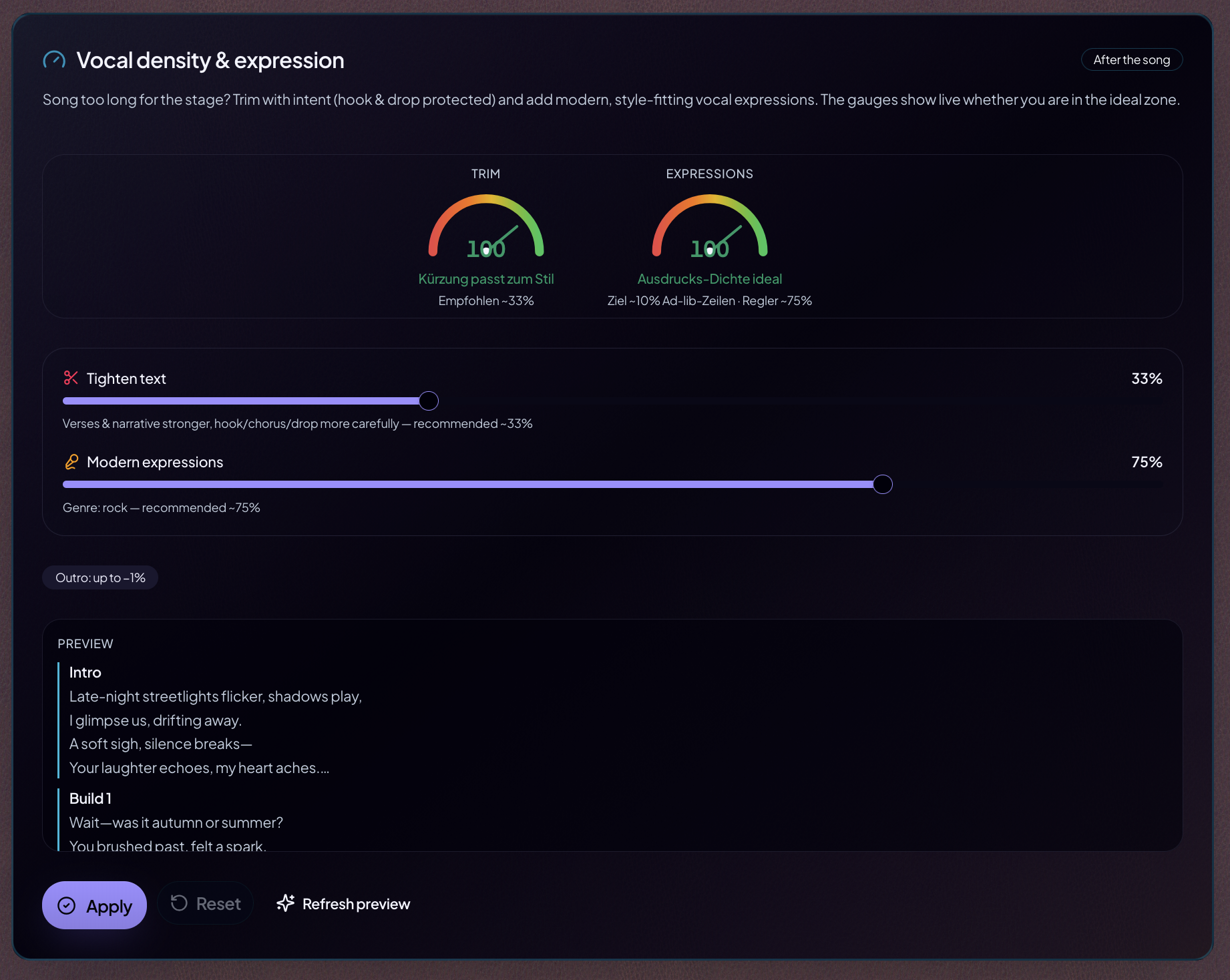
Task: Click the 'Kürzung passt zum Stil' status text
Action: click(486, 279)
